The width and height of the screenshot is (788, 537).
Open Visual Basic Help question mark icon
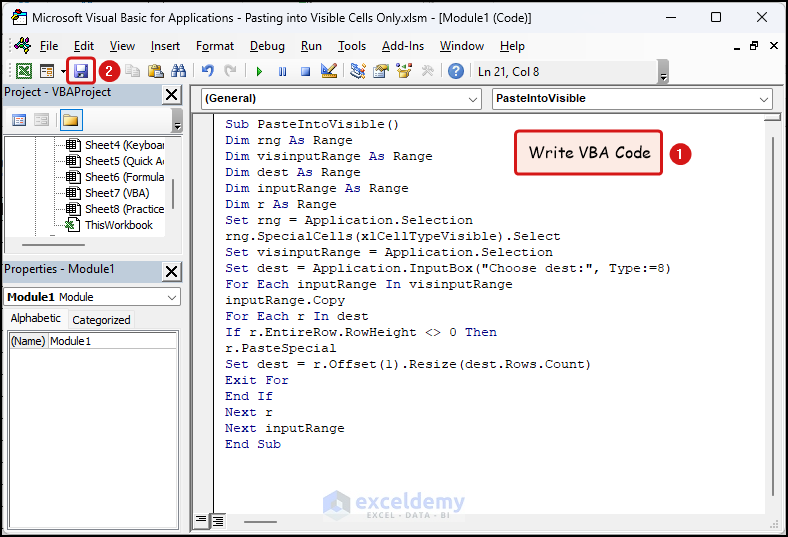coord(456,71)
